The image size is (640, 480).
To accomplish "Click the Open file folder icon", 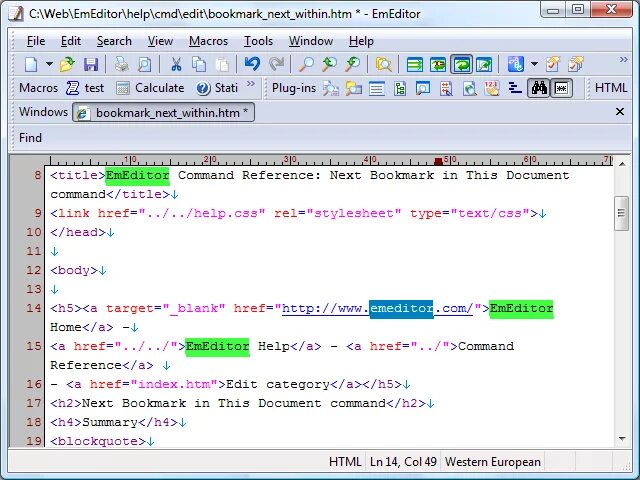I will click(x=67, y=64).
